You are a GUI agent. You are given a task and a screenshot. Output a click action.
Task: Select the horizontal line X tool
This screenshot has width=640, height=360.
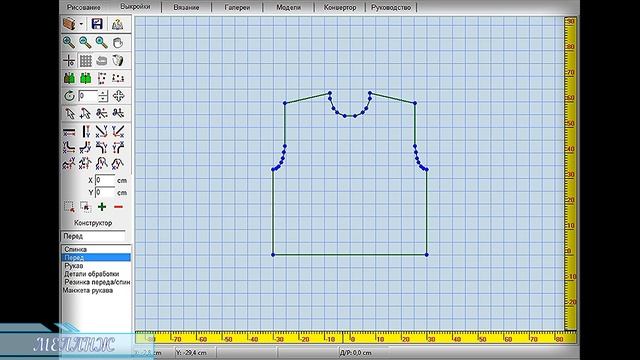click(69, 132)
